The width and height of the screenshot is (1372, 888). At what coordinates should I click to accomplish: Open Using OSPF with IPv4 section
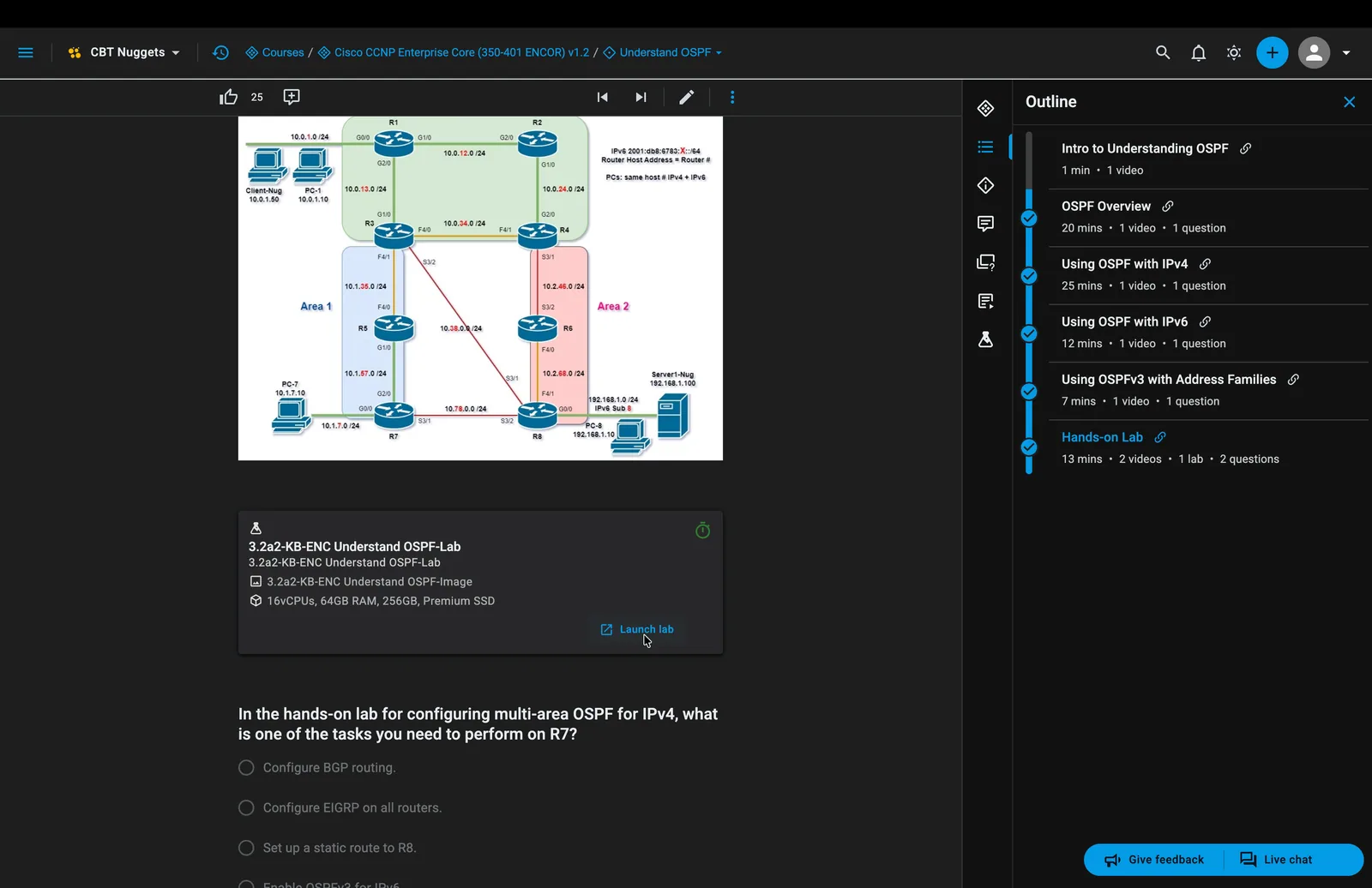[x=1125, y=264]
